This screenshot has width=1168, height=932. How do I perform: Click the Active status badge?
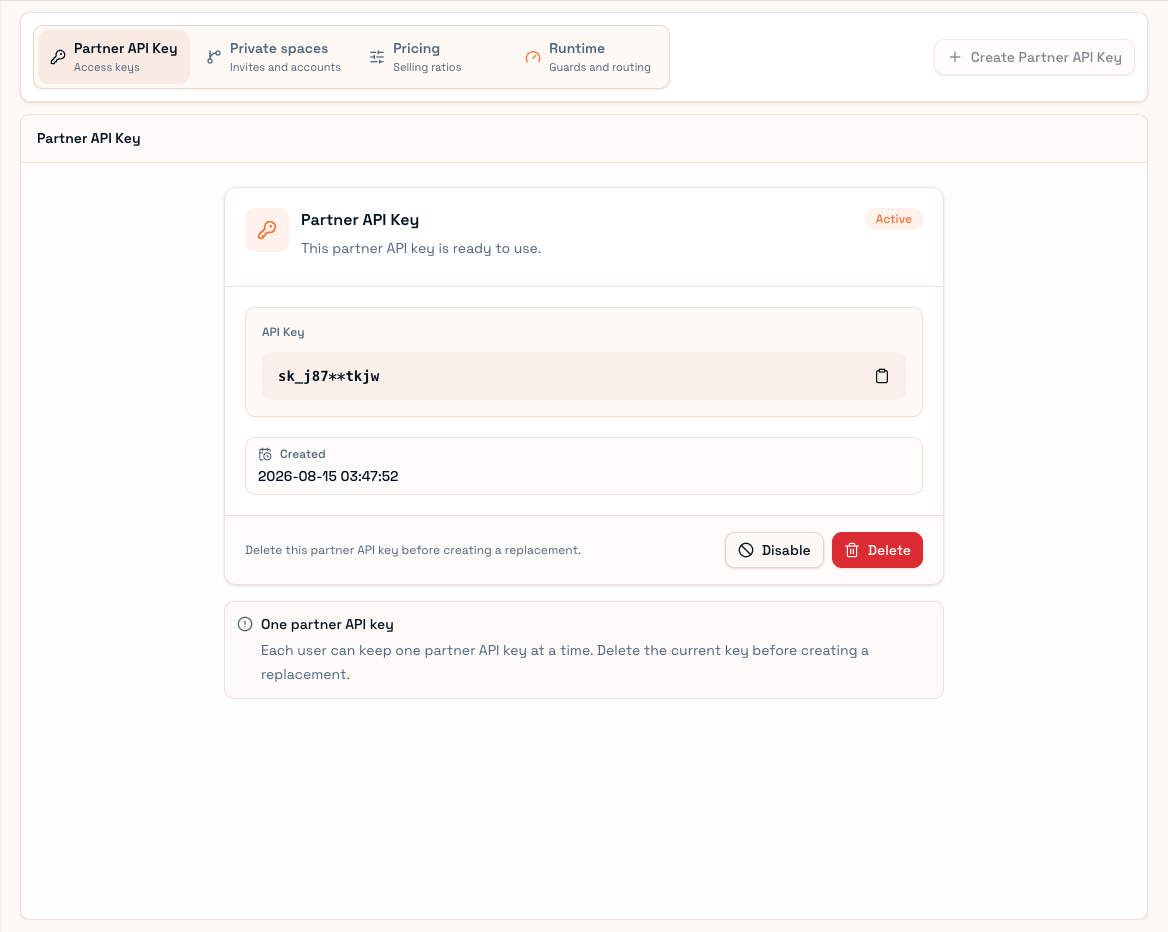893,219
